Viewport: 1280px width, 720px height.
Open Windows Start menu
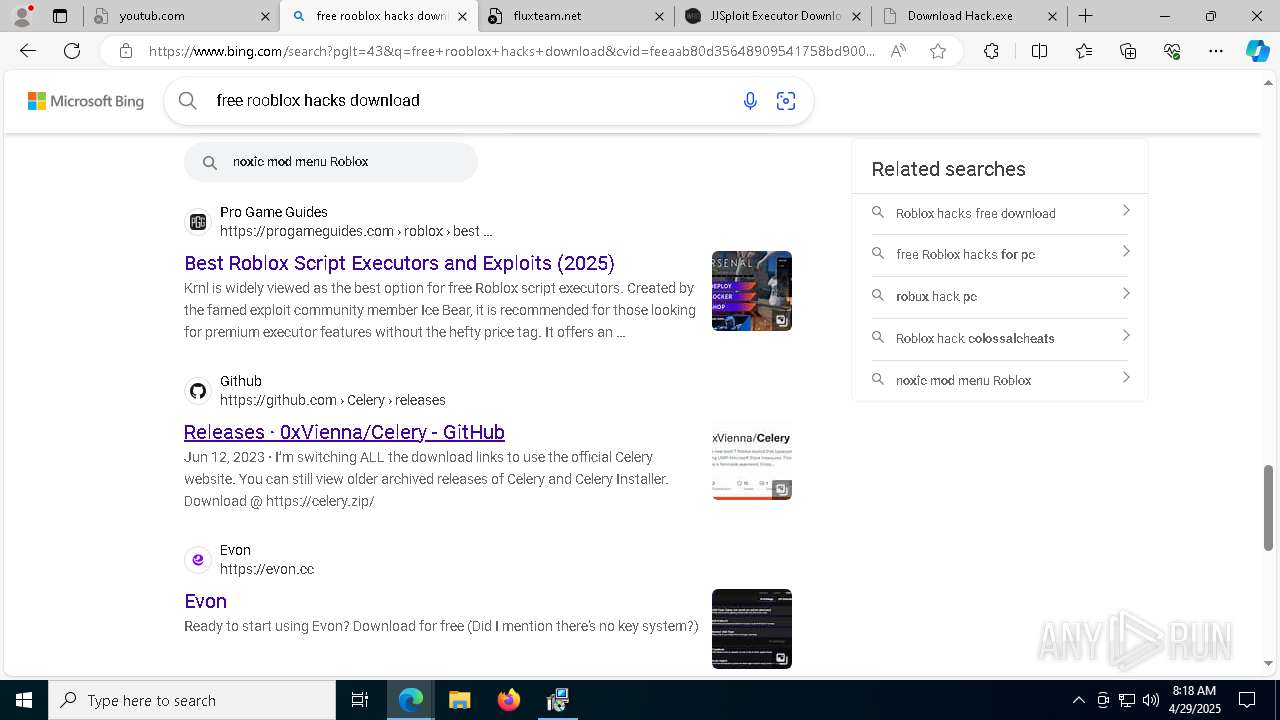pyautogui.click(x=24, y=700)
